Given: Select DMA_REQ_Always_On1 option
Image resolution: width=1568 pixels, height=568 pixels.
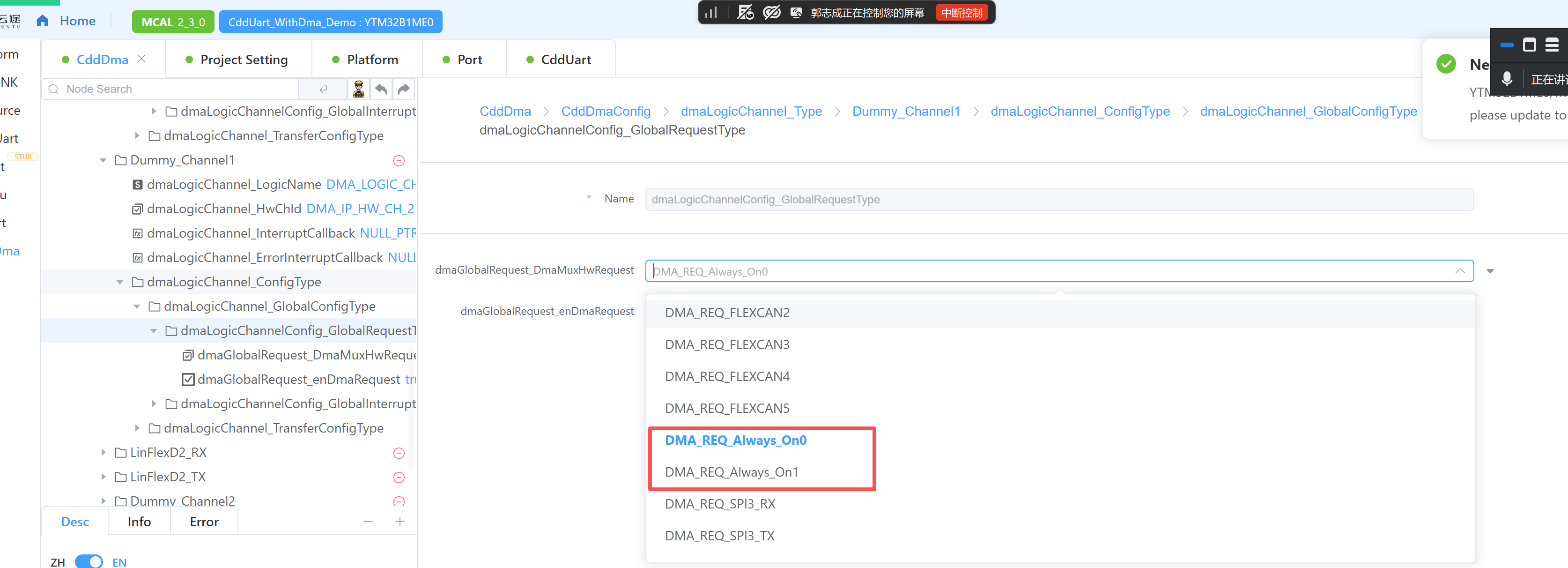Looking at the screenshot, I should [x=731, y=472].
